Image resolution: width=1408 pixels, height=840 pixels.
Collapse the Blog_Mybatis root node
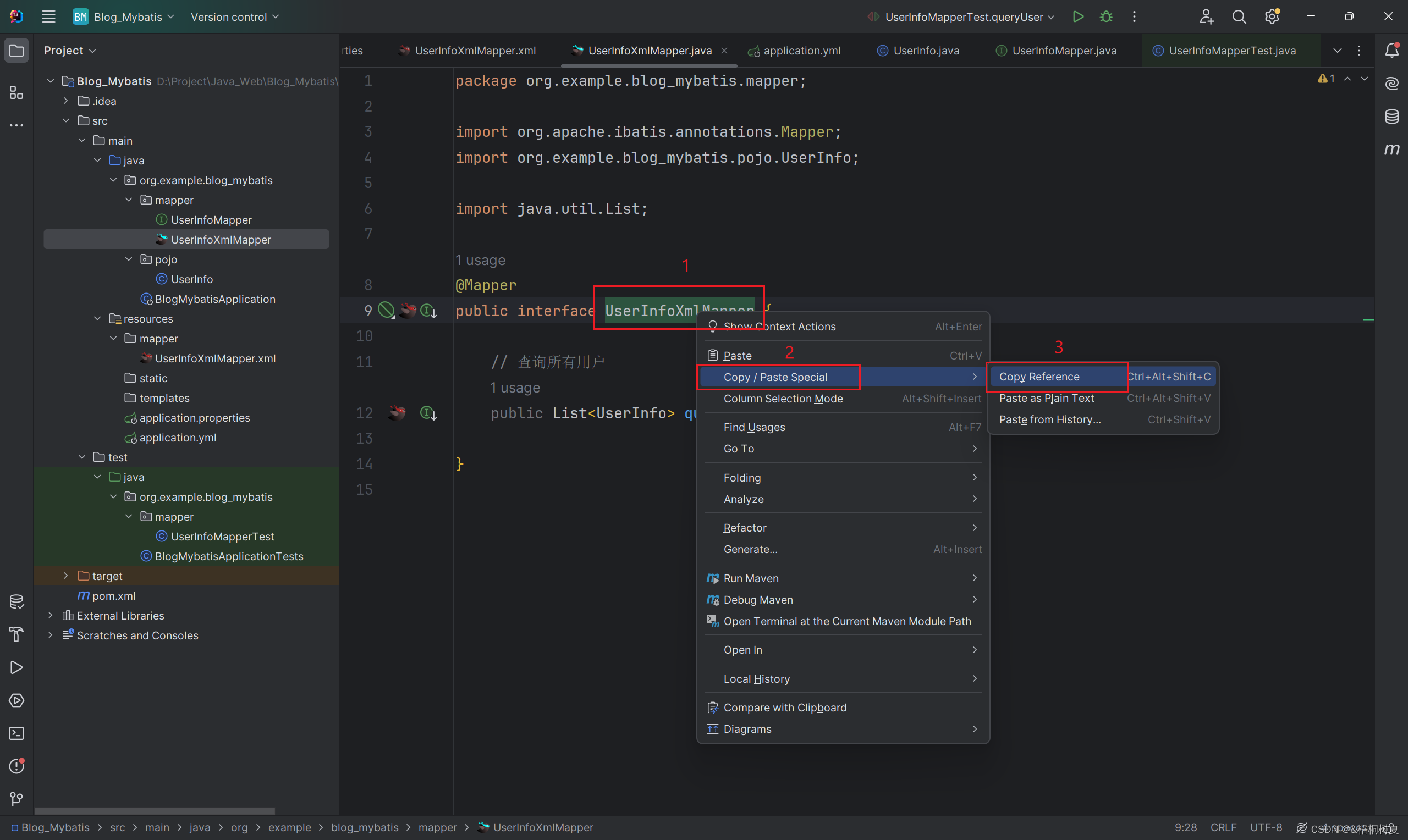pos(51,81)
